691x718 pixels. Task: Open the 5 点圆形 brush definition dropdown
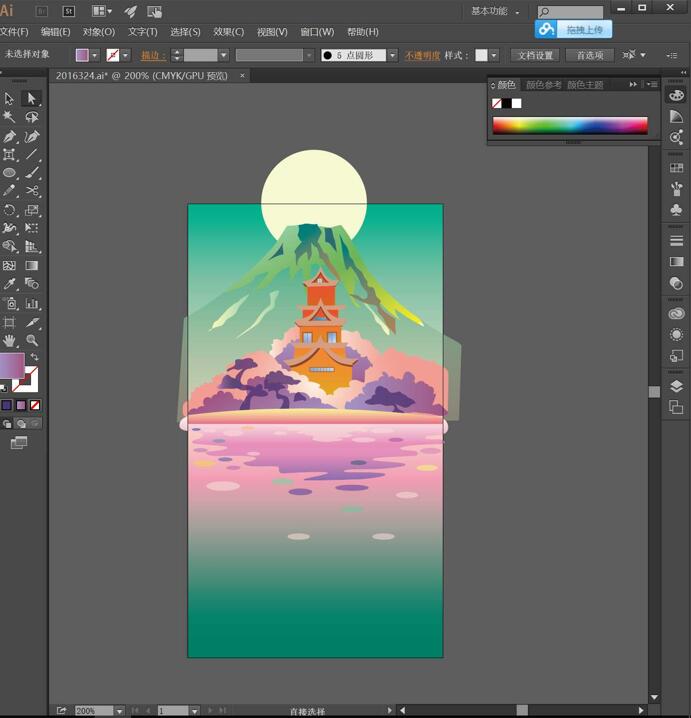[x=392, y=55]
